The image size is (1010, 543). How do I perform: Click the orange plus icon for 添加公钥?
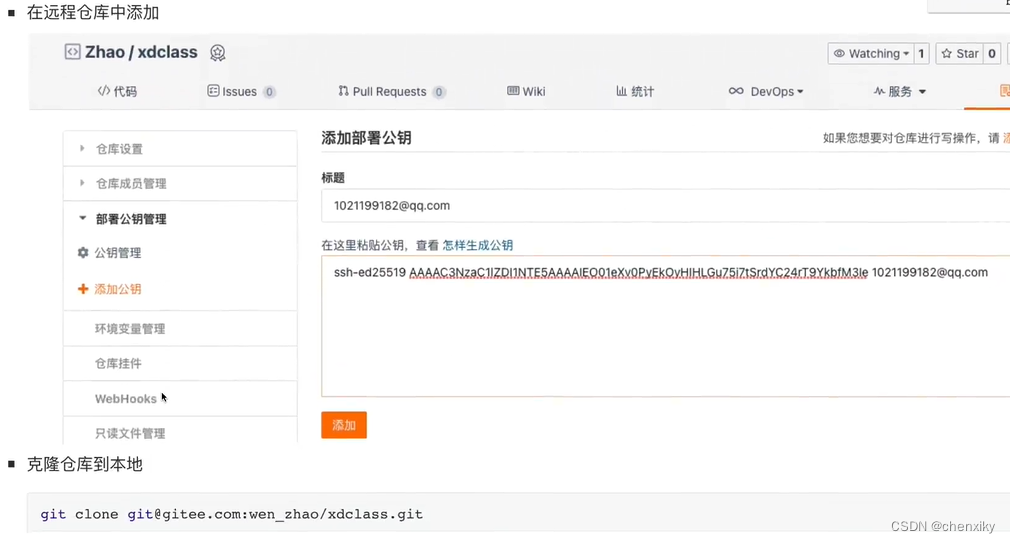[83, 289]
